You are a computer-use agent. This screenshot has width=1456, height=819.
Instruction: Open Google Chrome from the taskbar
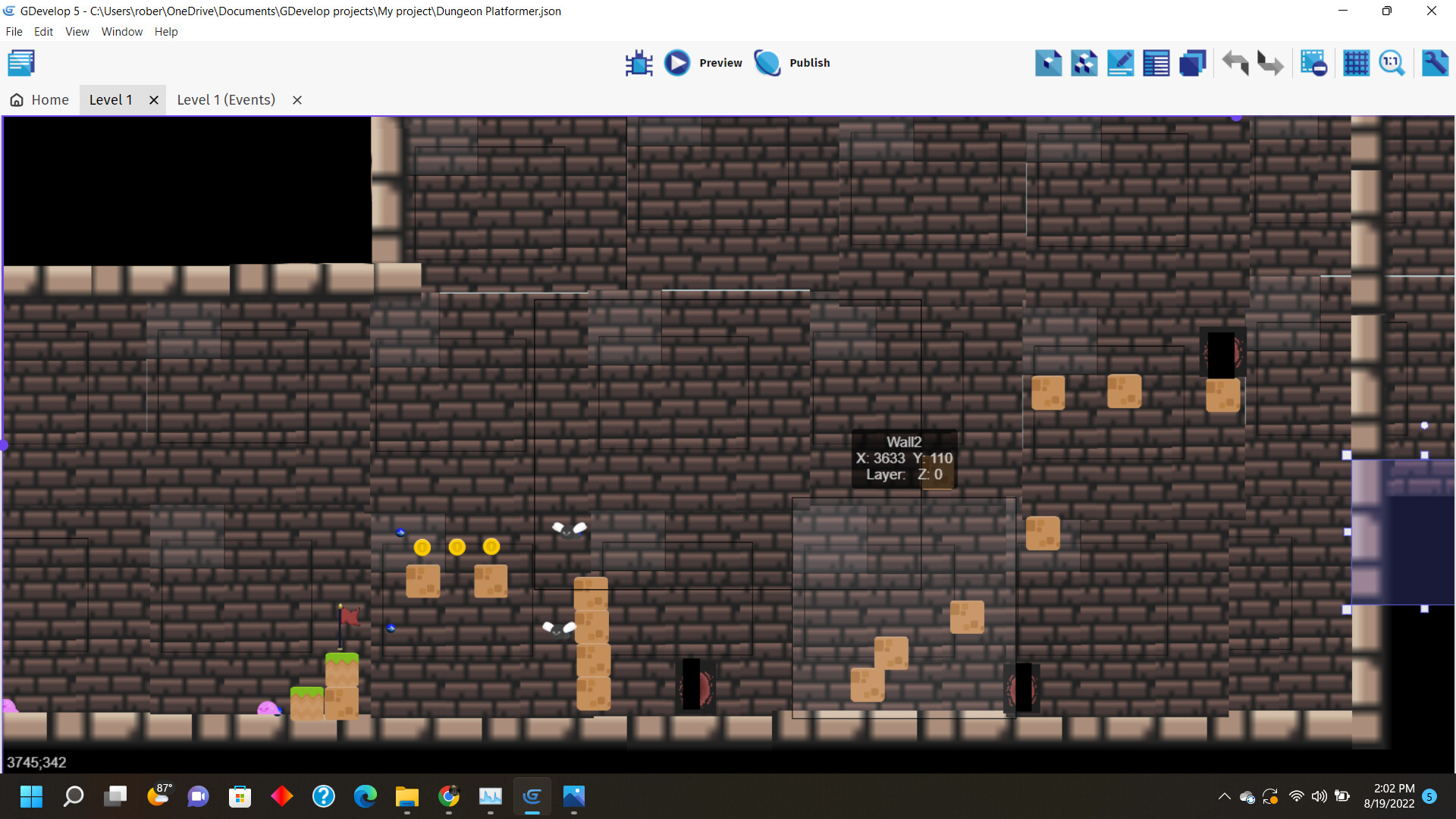tap(448, 797)
